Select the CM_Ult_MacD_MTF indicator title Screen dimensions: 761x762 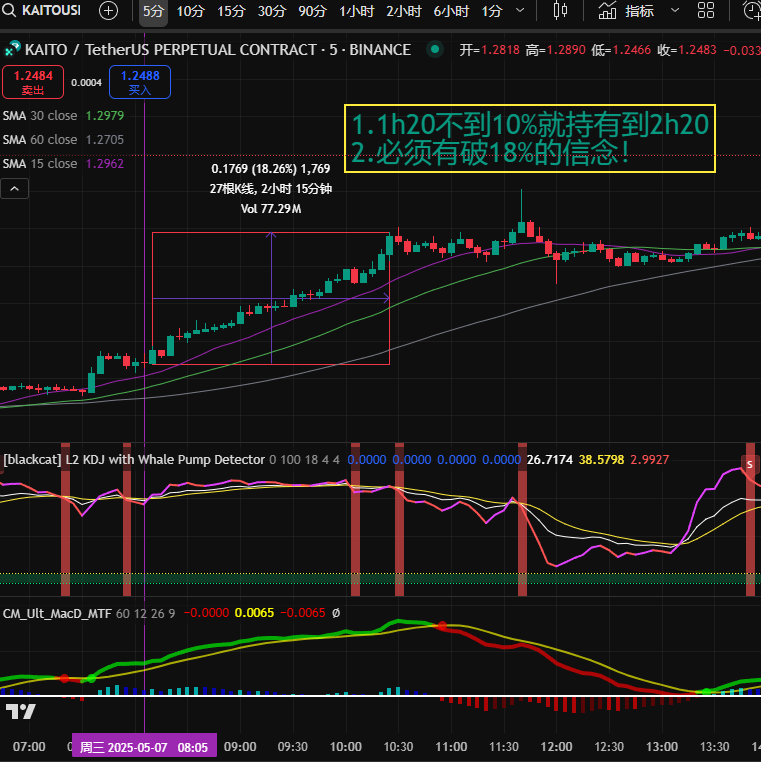click(x=57, y=613)
